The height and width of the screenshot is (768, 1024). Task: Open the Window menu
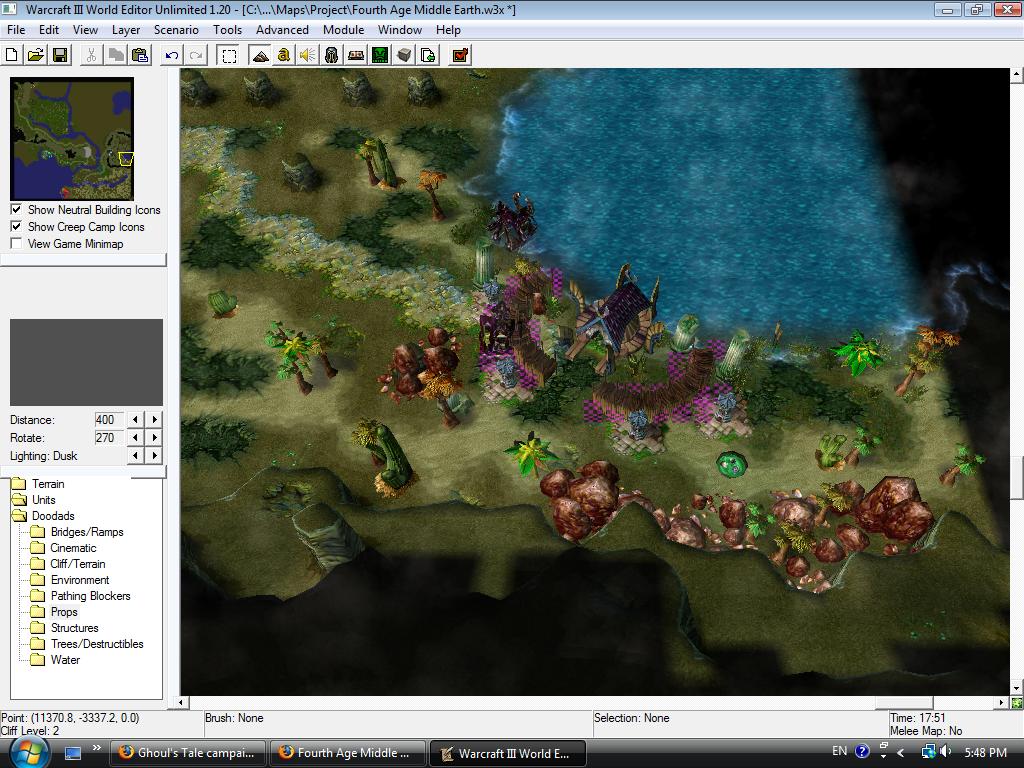[x=400, y=30]
